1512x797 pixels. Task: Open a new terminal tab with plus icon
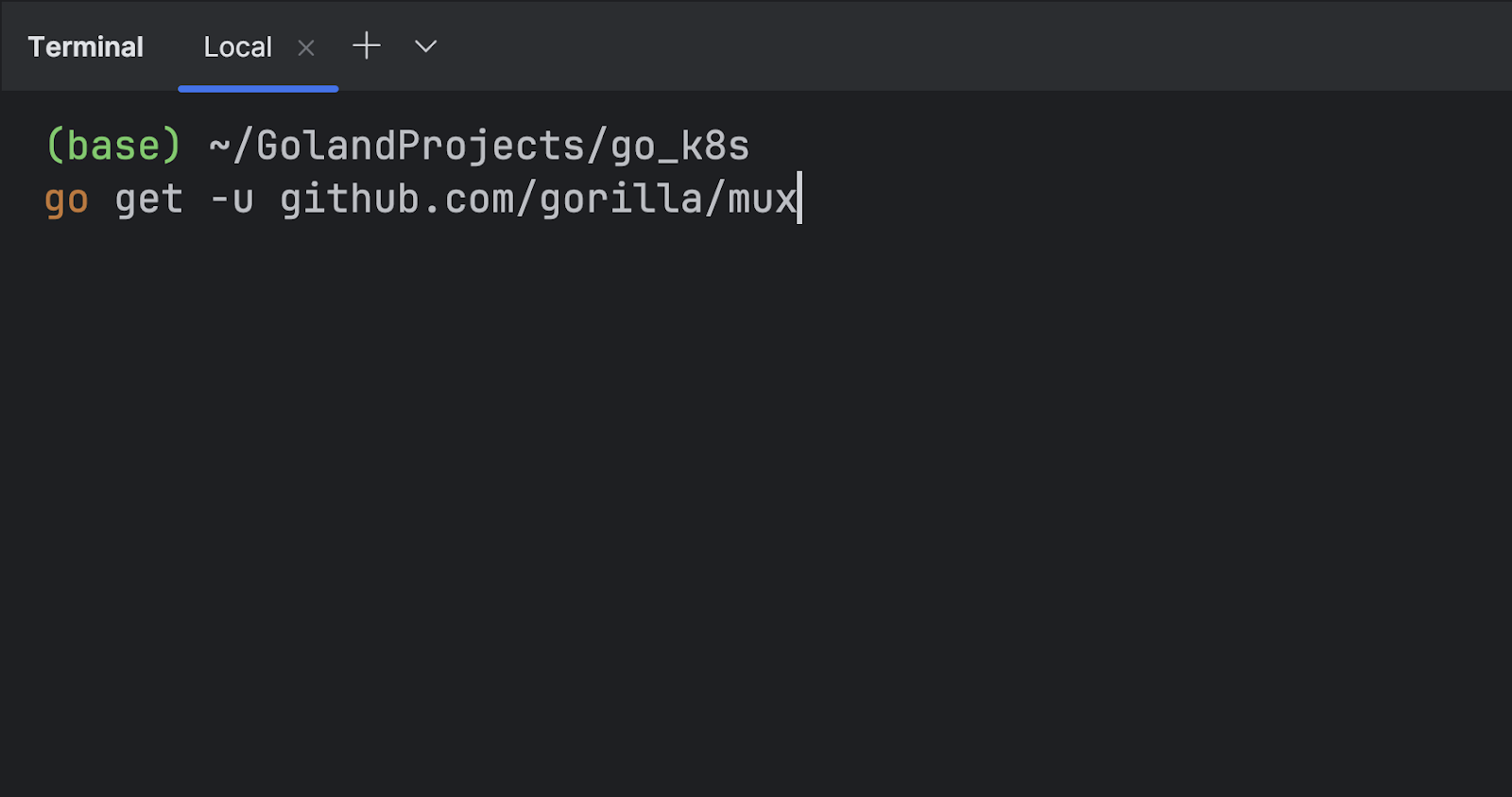point(367,45)
